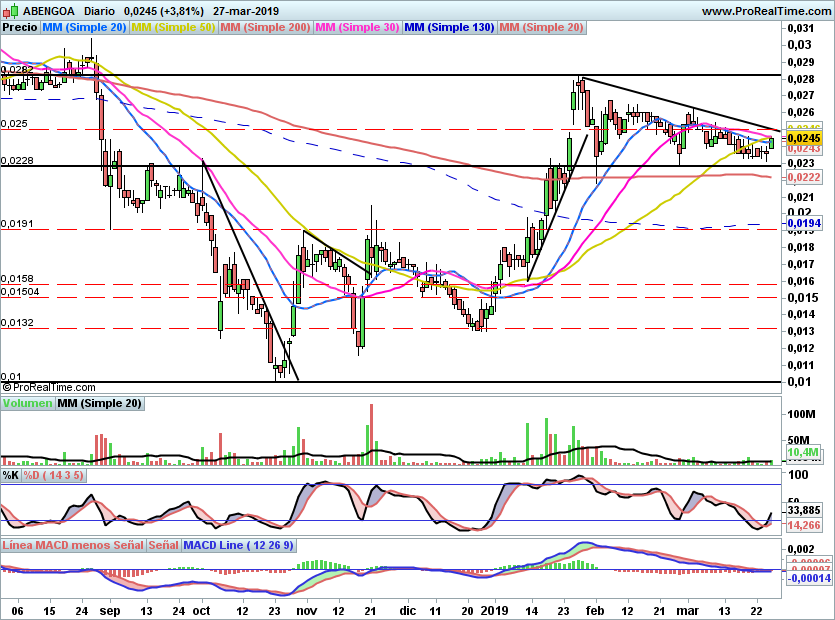Image resolution: width=835 pixels, height=620 pixels.
Task: Click the 0,0158 level label
Action: point(17,278)
